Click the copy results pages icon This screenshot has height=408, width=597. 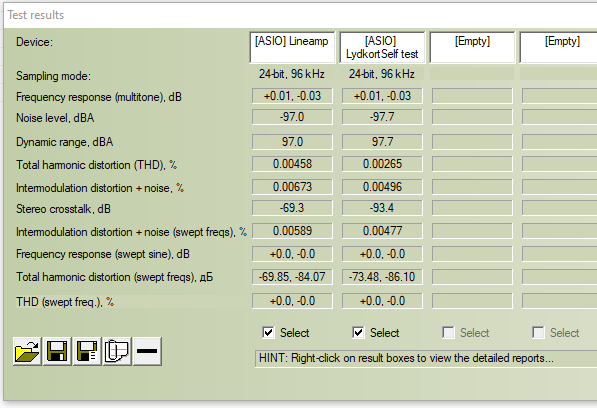(117, 351)
